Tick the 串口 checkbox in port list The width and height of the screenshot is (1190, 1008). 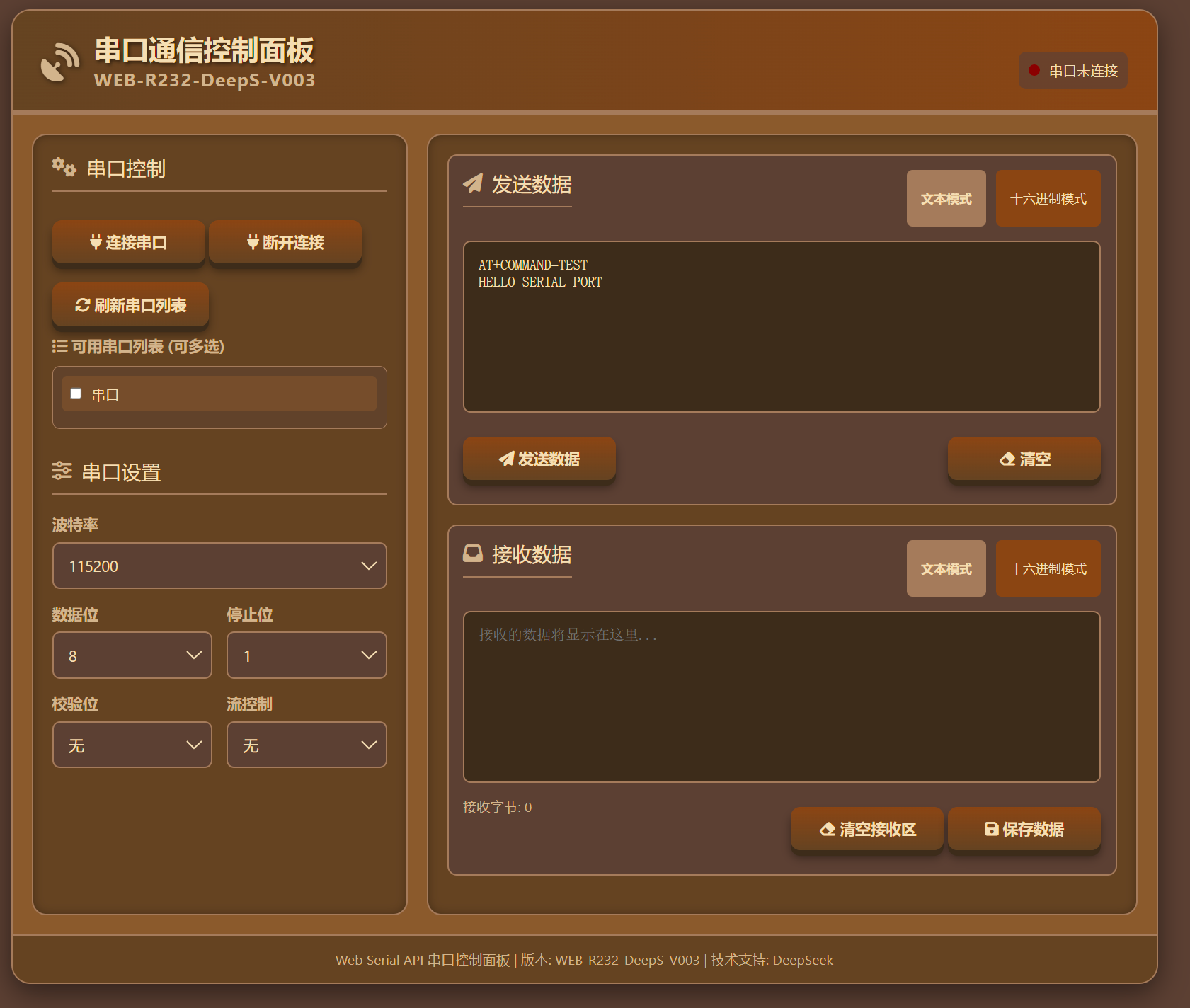tap(76, 394)
